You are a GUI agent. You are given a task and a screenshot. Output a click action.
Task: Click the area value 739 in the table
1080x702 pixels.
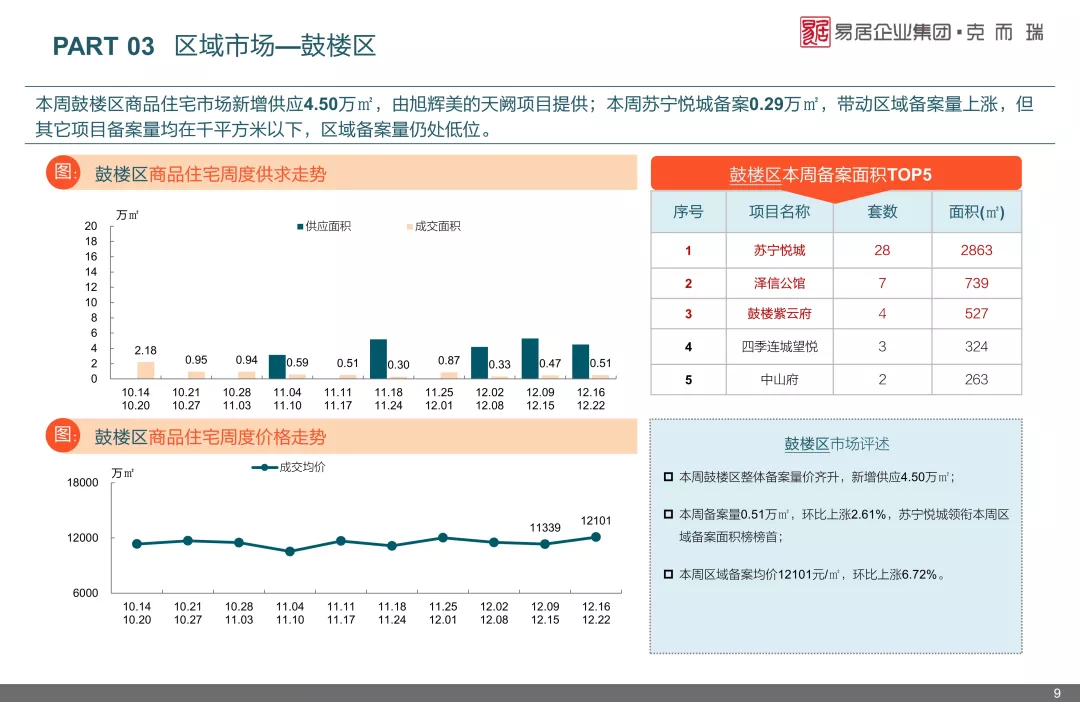[977, 283]
